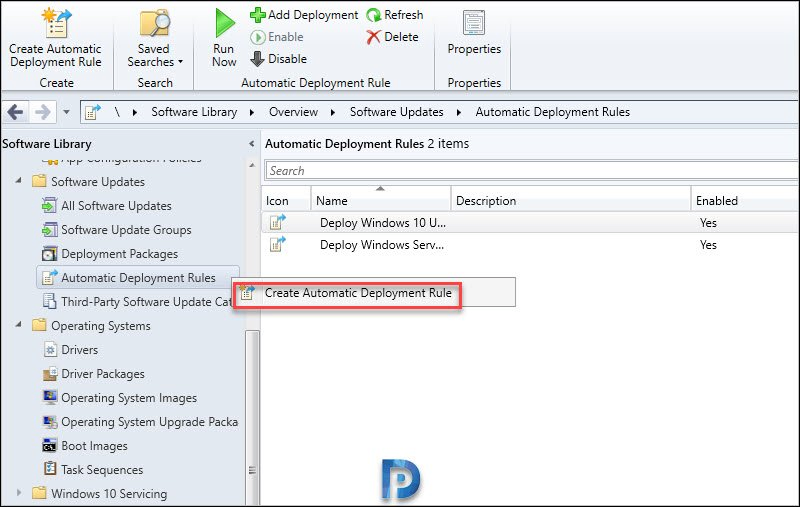Click the Back navigation arrow
The image size is (800, 507).
(15, 112)
